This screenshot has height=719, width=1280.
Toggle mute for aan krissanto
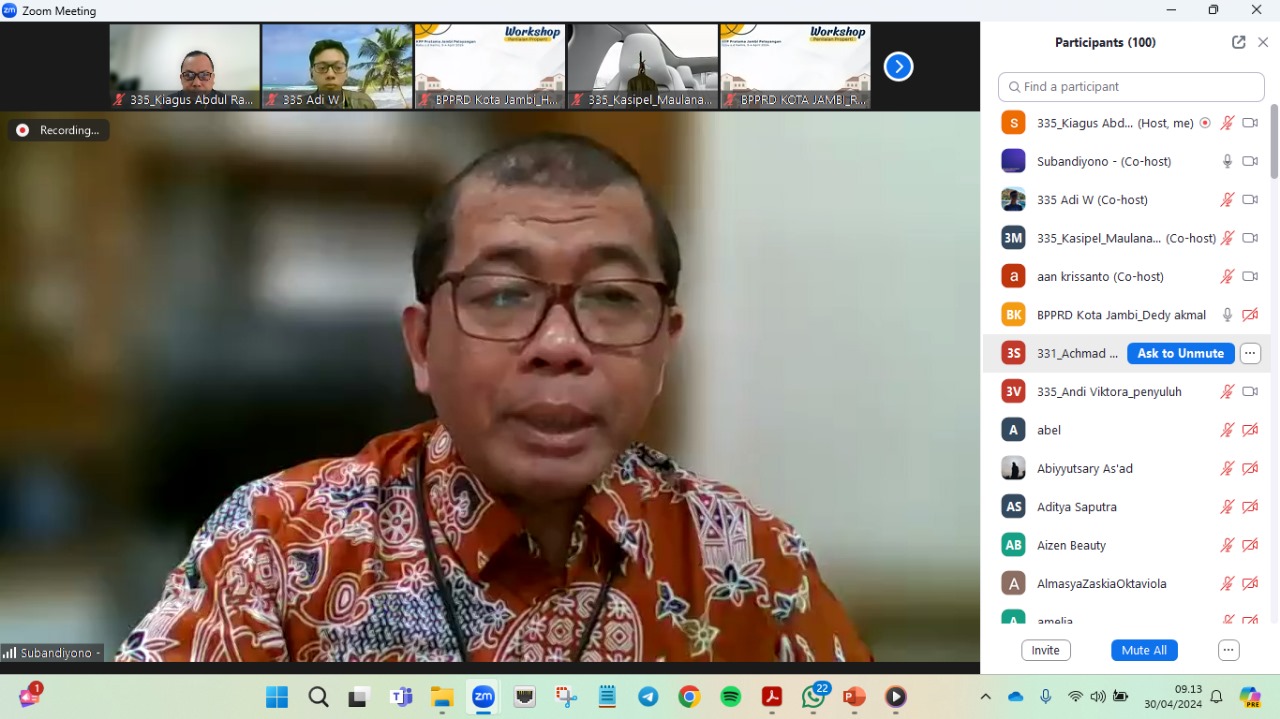click(x=1227, y=277)
